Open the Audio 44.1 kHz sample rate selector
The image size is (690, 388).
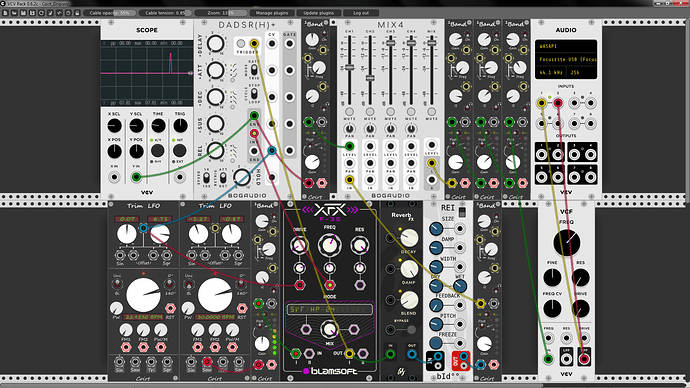(x=551, y=72)
